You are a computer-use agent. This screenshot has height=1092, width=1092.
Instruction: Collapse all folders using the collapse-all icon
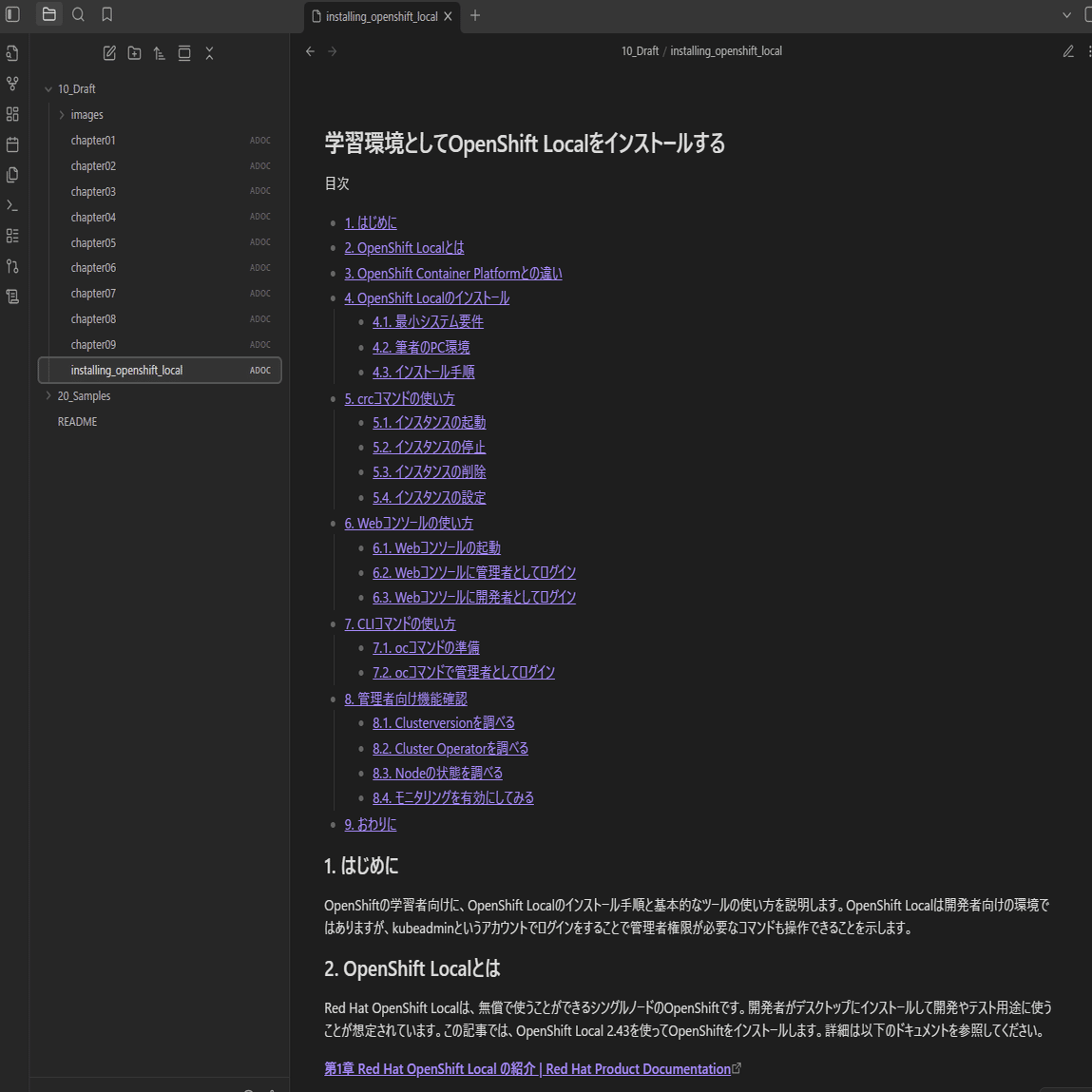(x=210, y=53)
